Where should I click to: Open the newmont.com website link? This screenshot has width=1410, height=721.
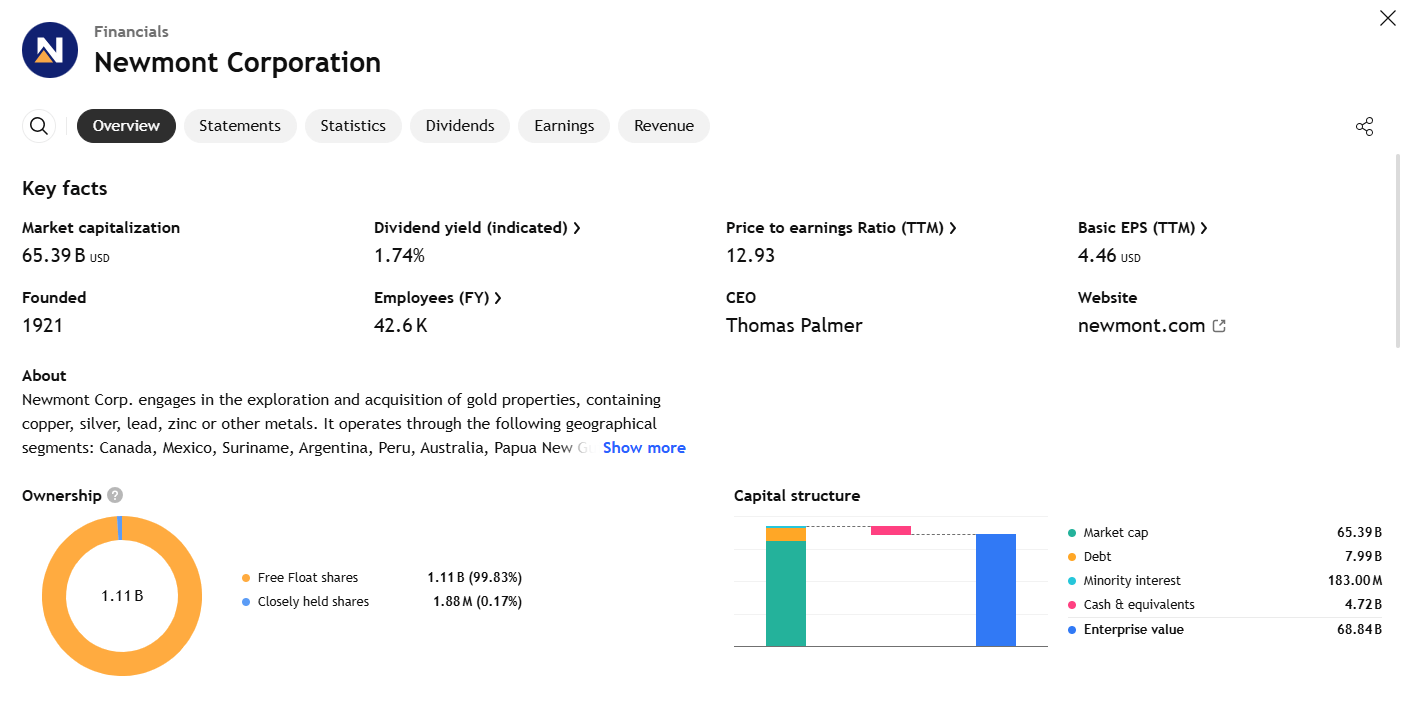1141,325
